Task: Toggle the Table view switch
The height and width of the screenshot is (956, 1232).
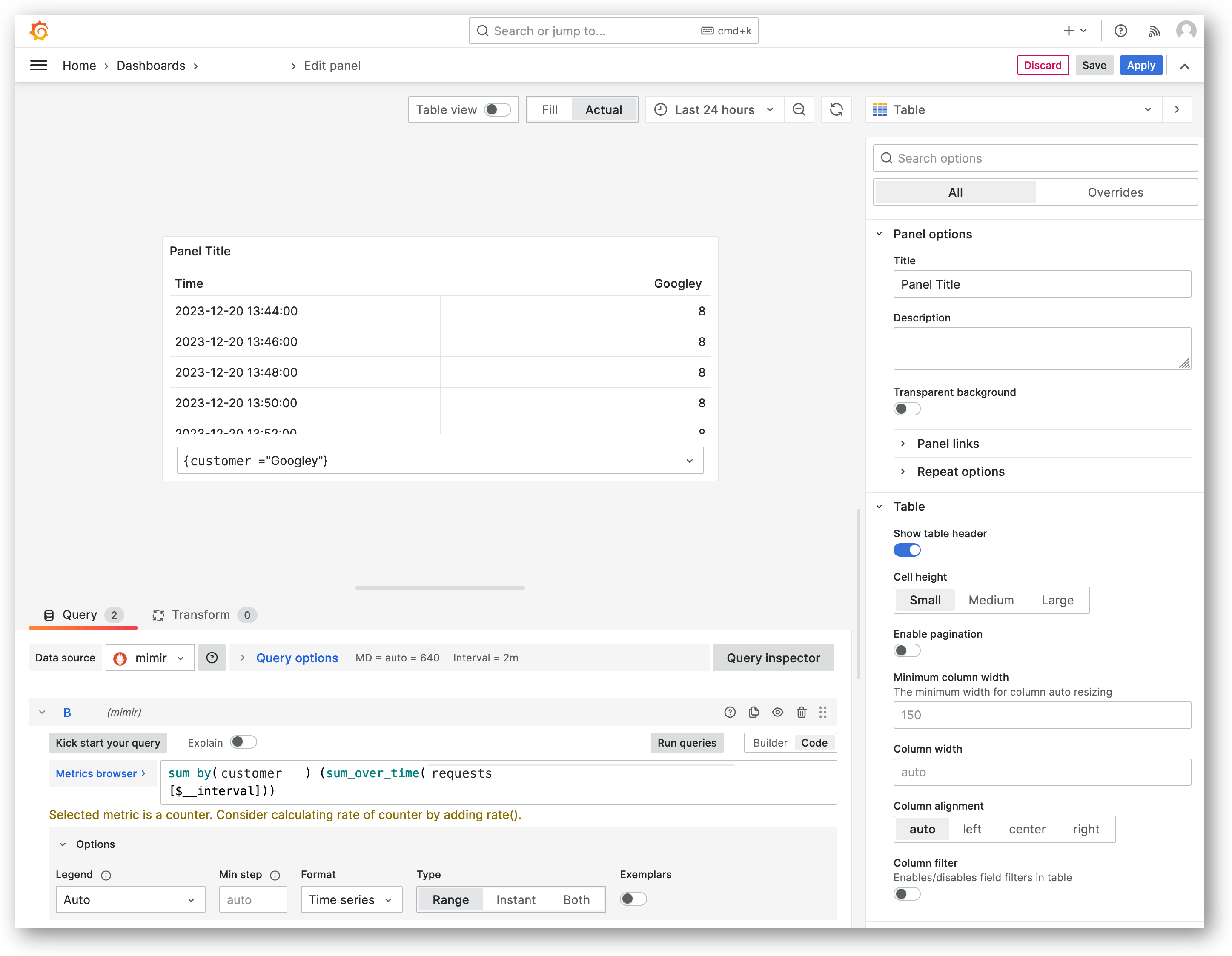Action: 497,109
